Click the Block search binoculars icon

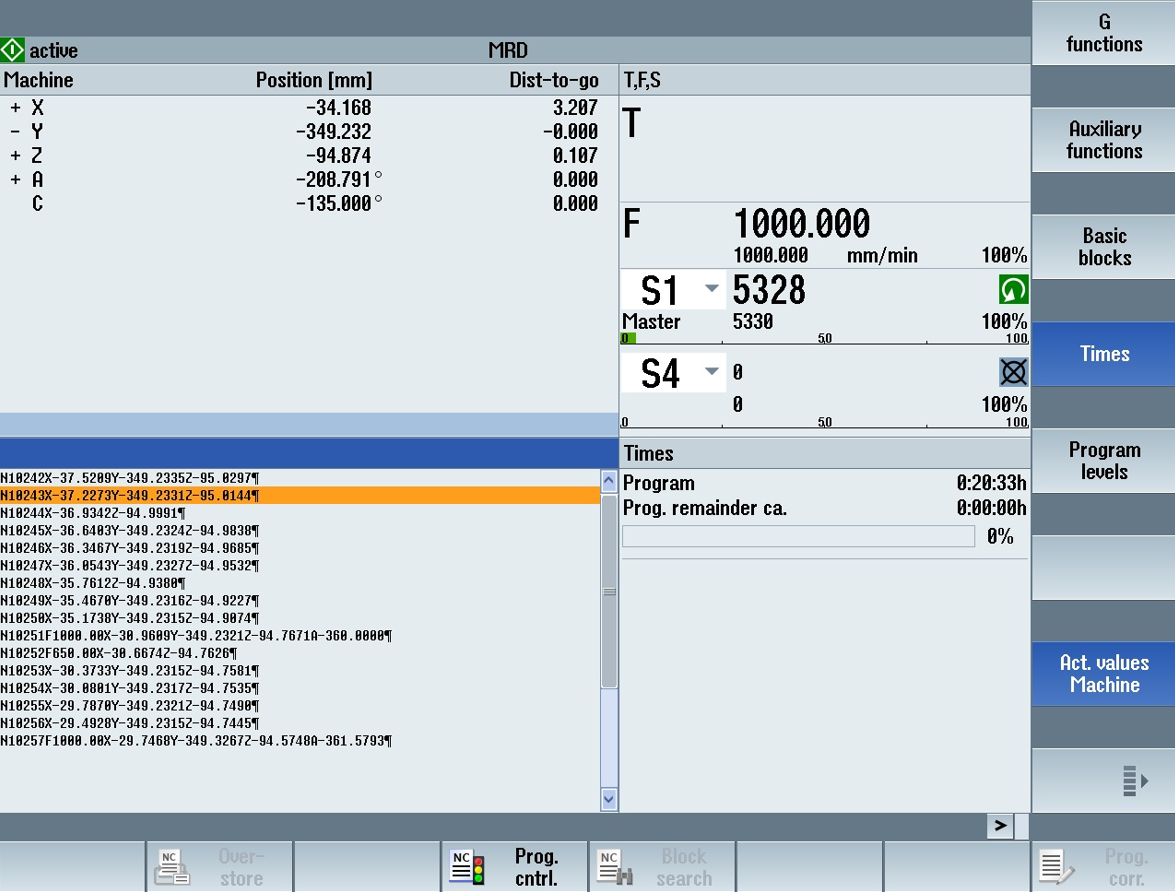(x=615, y=867)
